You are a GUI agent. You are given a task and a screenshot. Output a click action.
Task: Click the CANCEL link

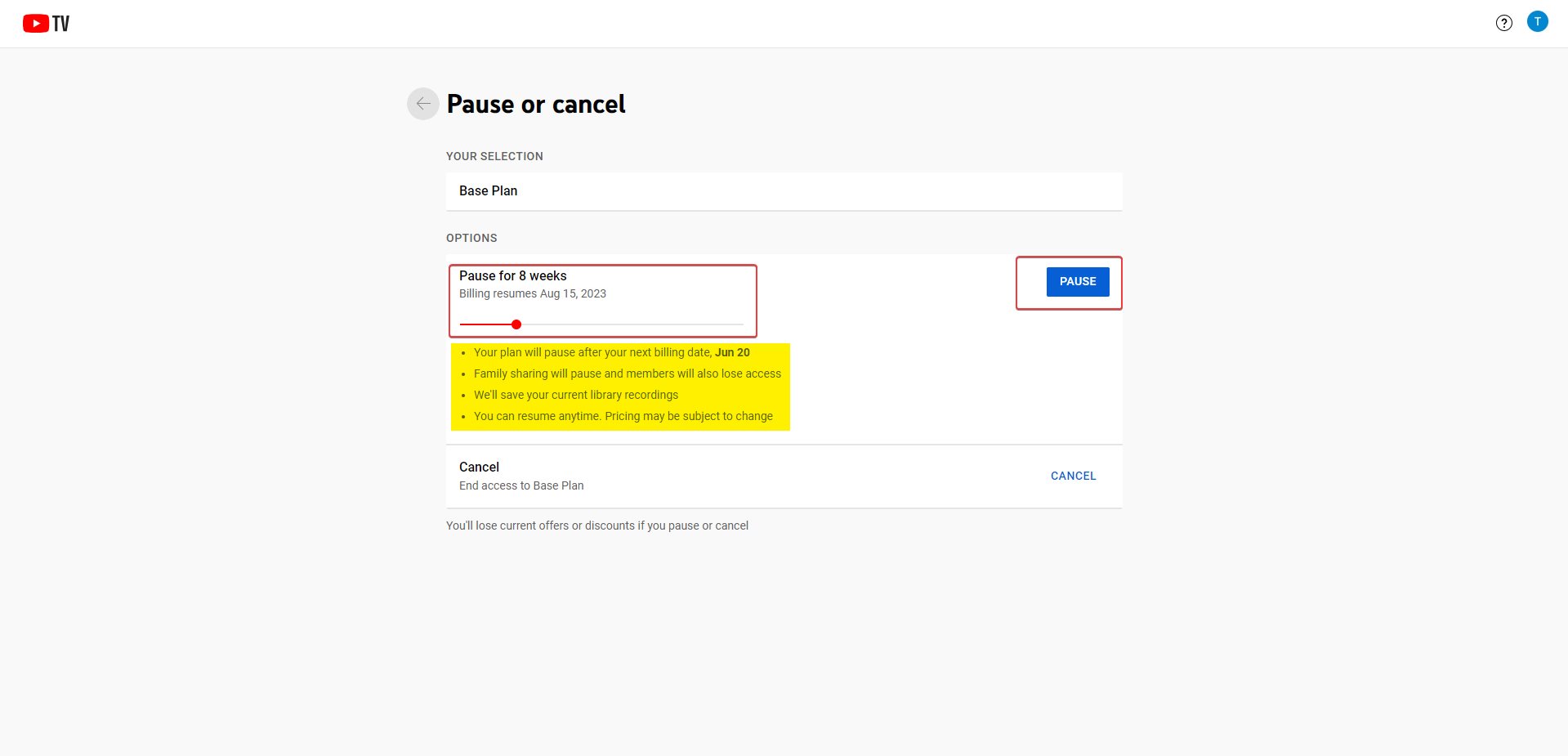1072,476
